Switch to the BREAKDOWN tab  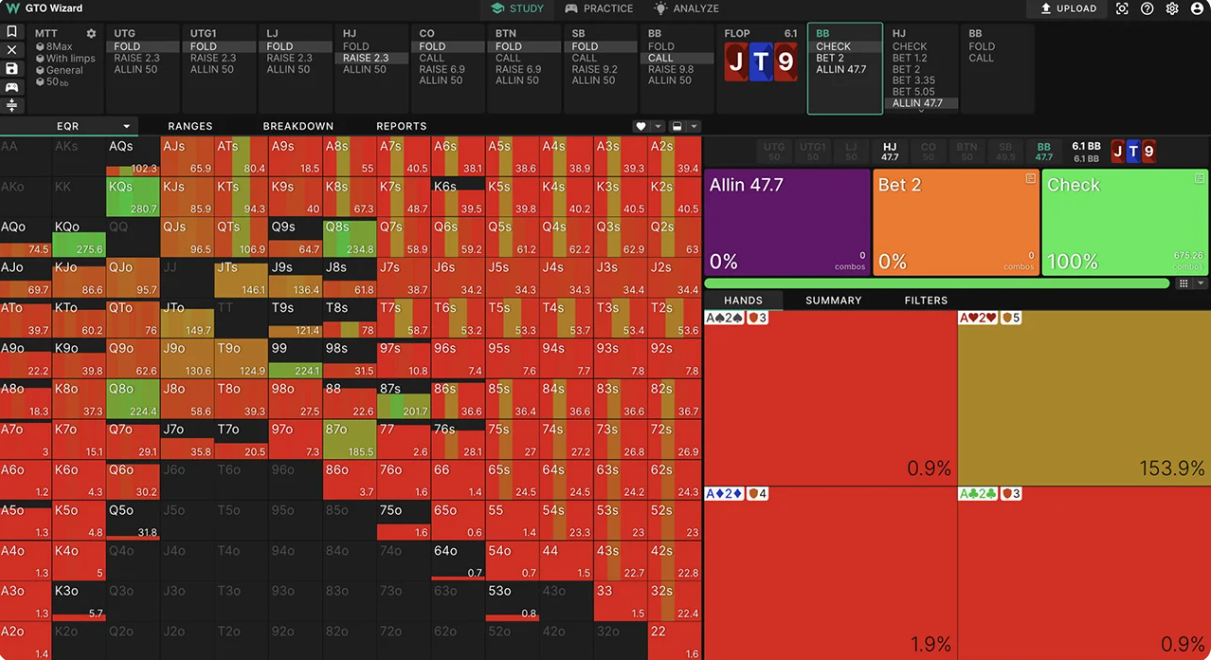pos(298,126)
